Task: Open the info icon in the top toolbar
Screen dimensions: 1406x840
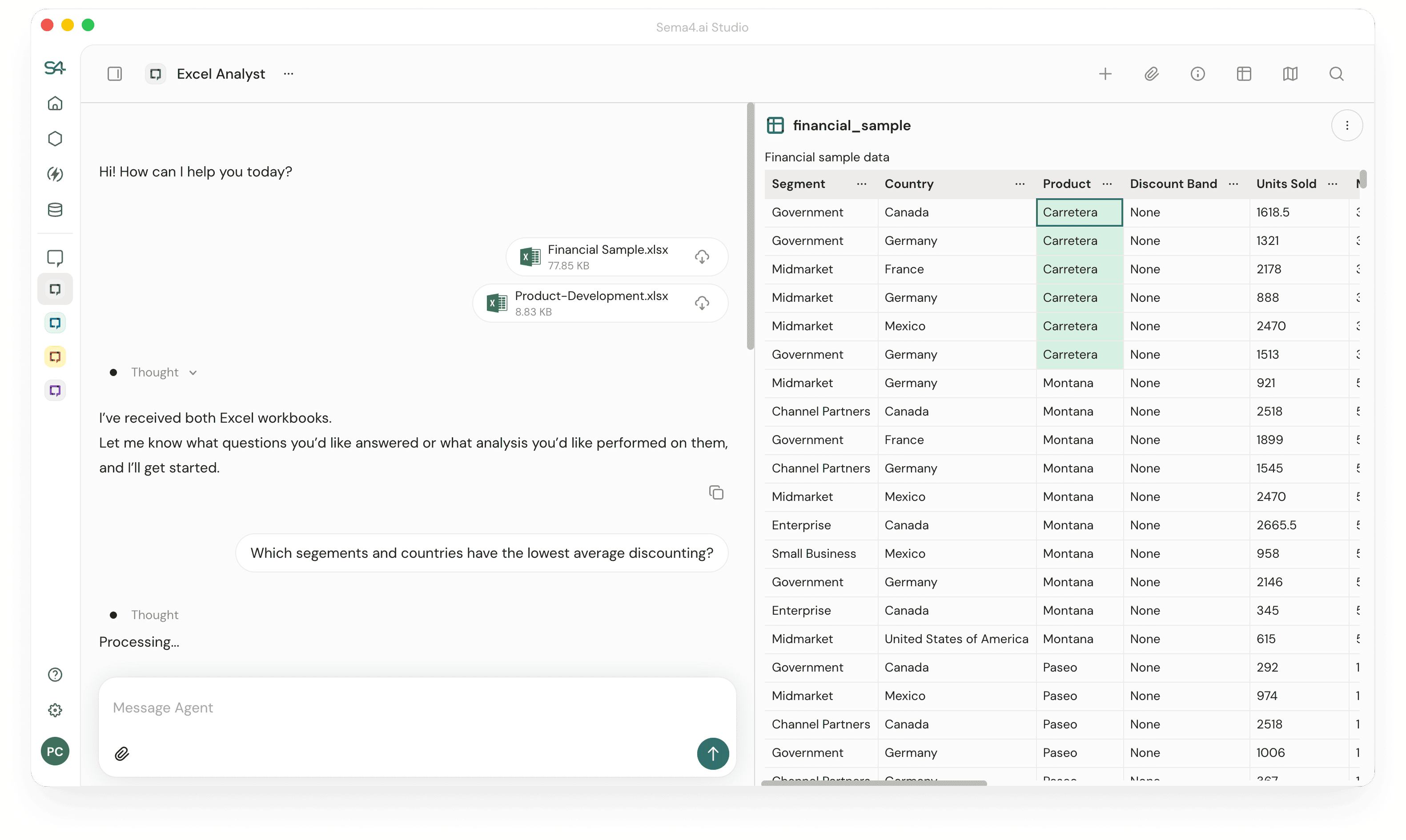Action: pyautogui.click(x=1197, y=74)
